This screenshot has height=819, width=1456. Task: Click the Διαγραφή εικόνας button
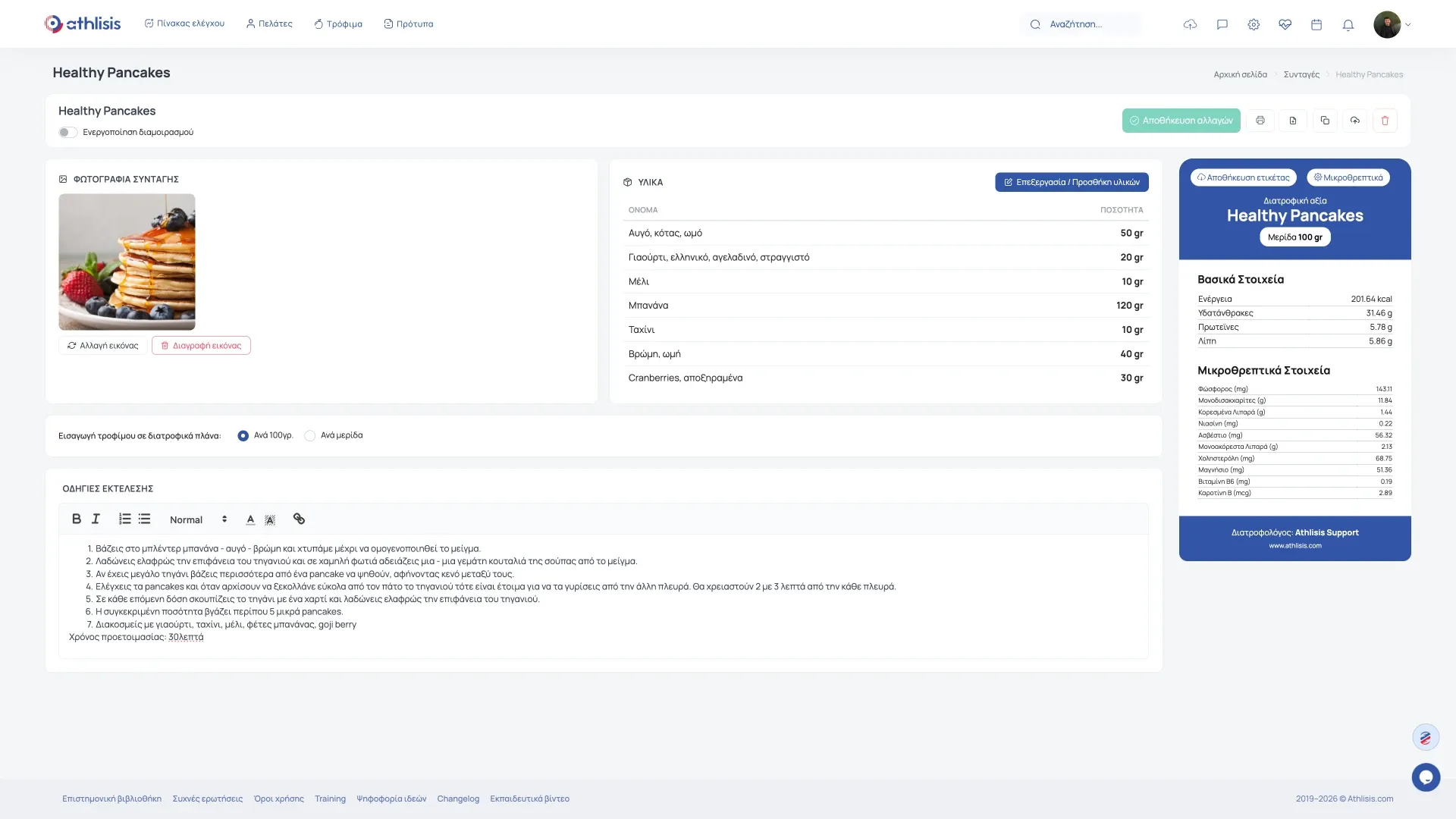(x=201, y=346)
